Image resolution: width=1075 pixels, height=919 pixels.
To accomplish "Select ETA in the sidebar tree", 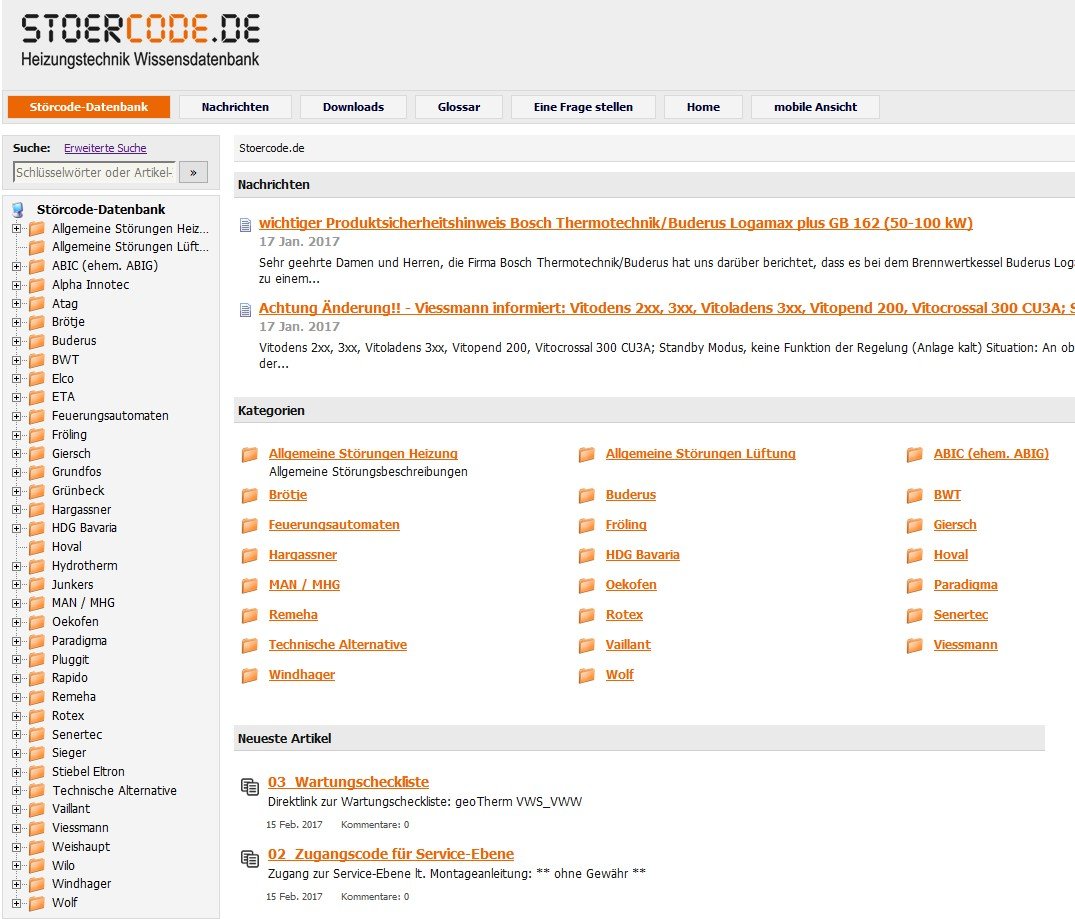I will coord(63,396).
